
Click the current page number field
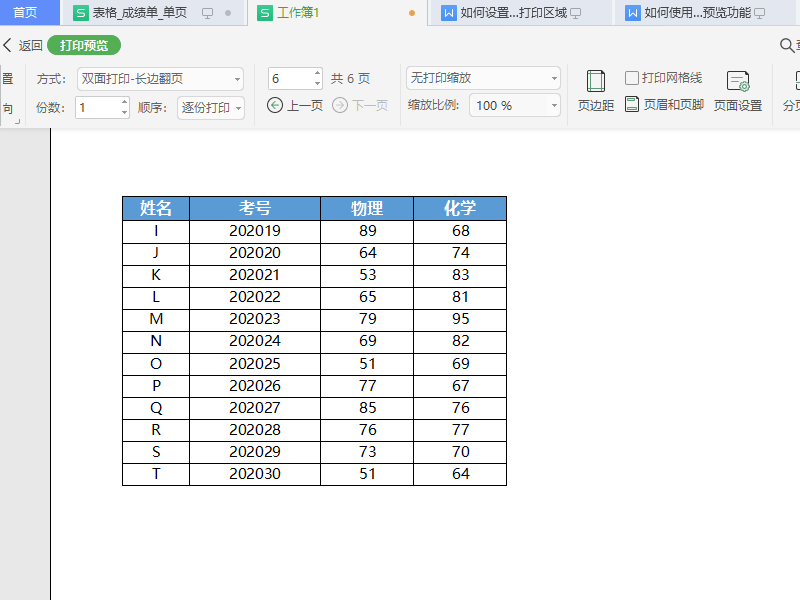(290, 79)
